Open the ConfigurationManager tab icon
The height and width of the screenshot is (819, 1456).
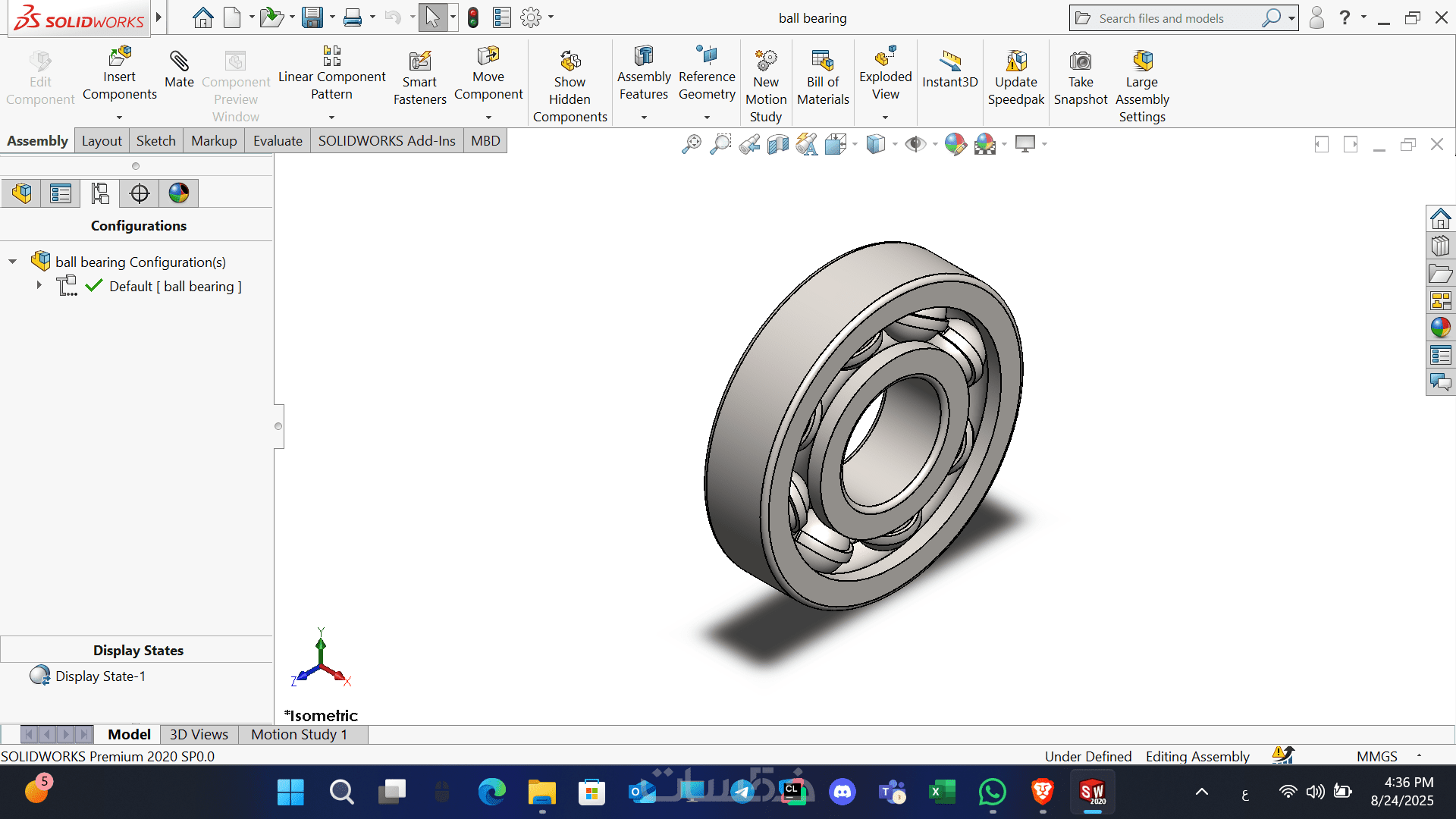click(x=100, y=193)
